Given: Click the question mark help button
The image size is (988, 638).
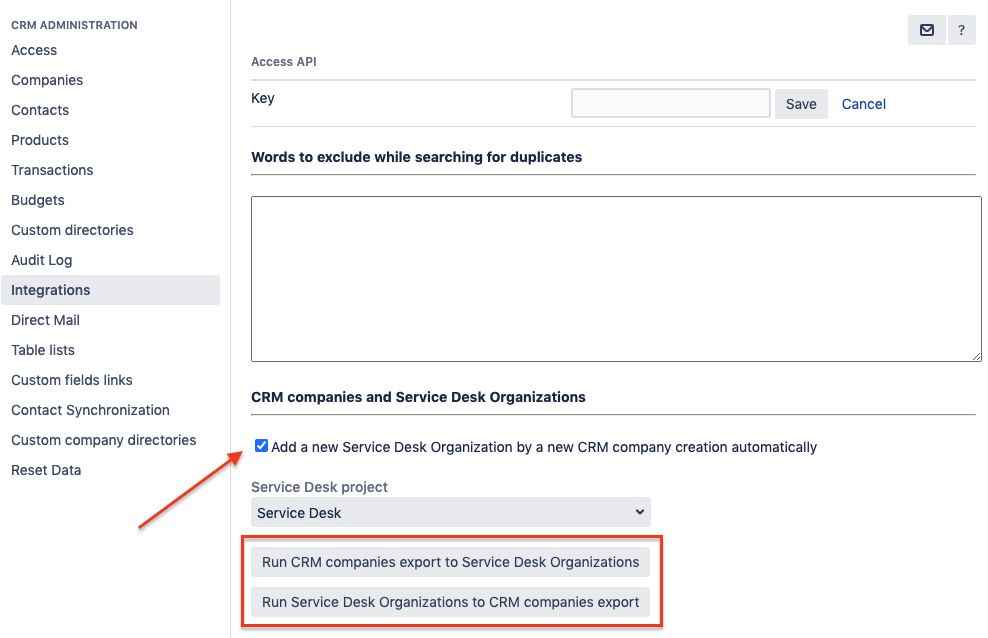Looking at the screenshot, I should point(962,31).
